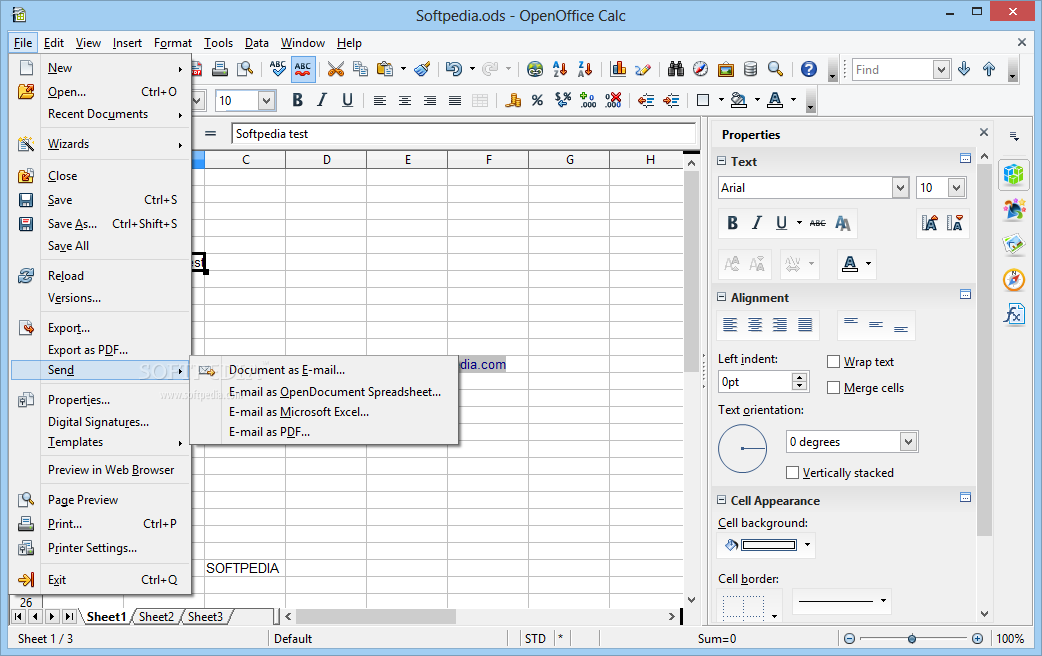This screenshot has width=1042, height=656.
Task: Click the Left indent 0pt field
Action: point(756,382)
